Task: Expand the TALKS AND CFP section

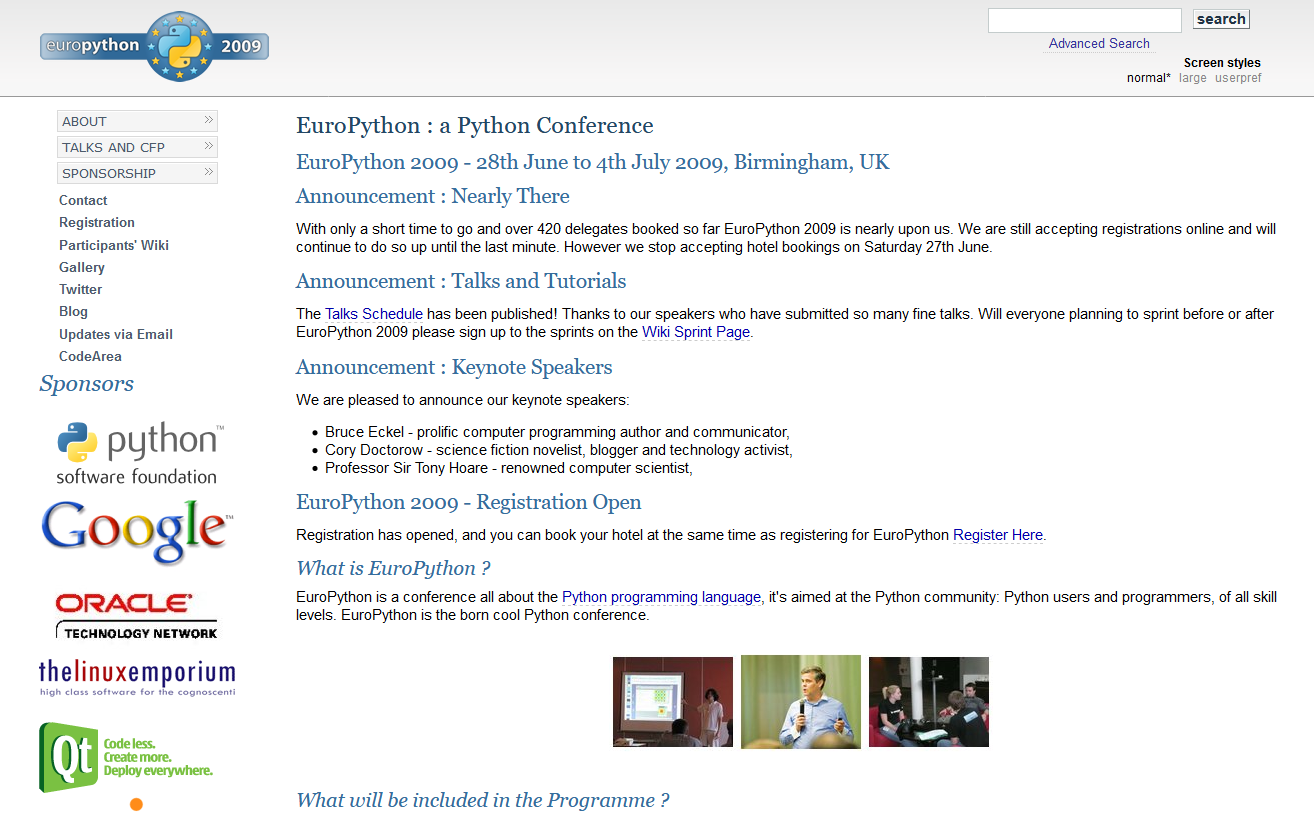Action: click(137, 147)
